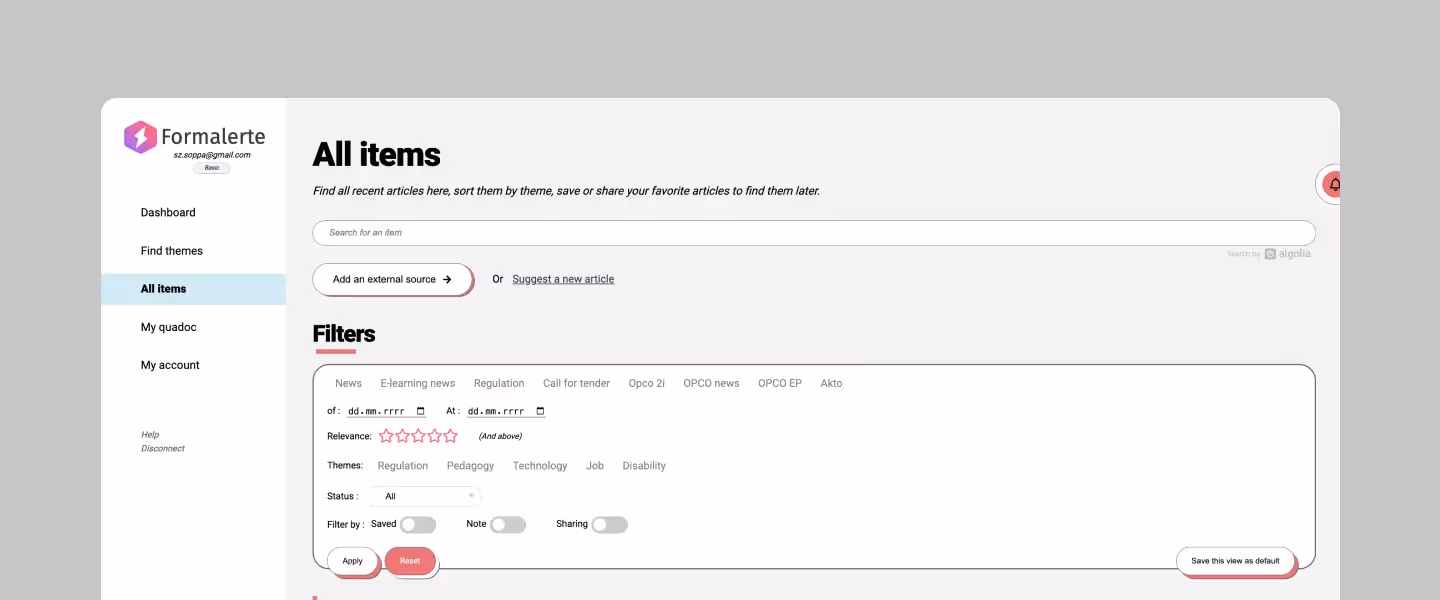This screenshot has height=600, width=1440.
Task: Open the 'of' date calendar icon
Action: (422, 410)
